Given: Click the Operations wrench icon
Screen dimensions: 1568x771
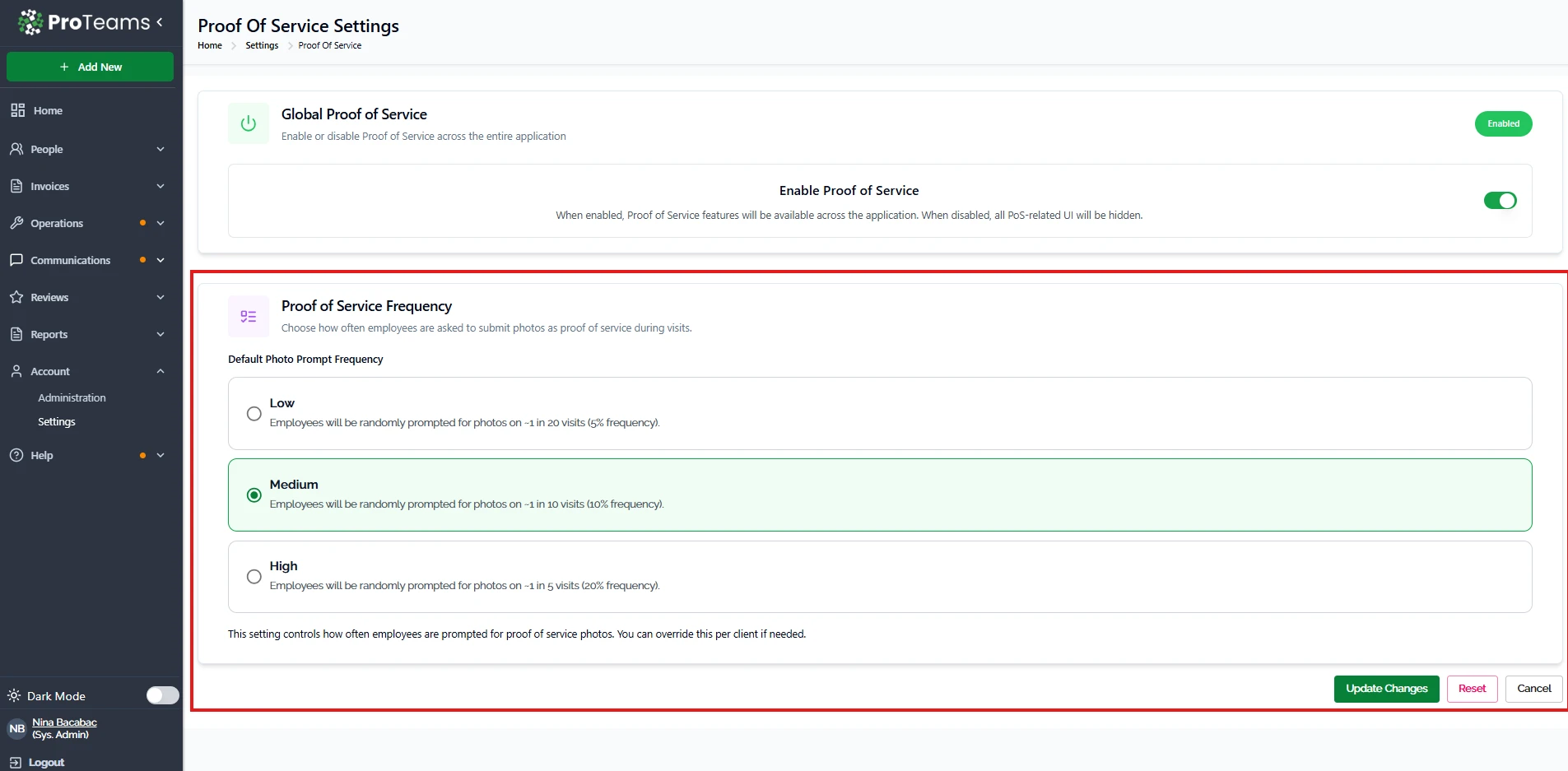Looking at the screenshot, I should [x=16, y=223].
